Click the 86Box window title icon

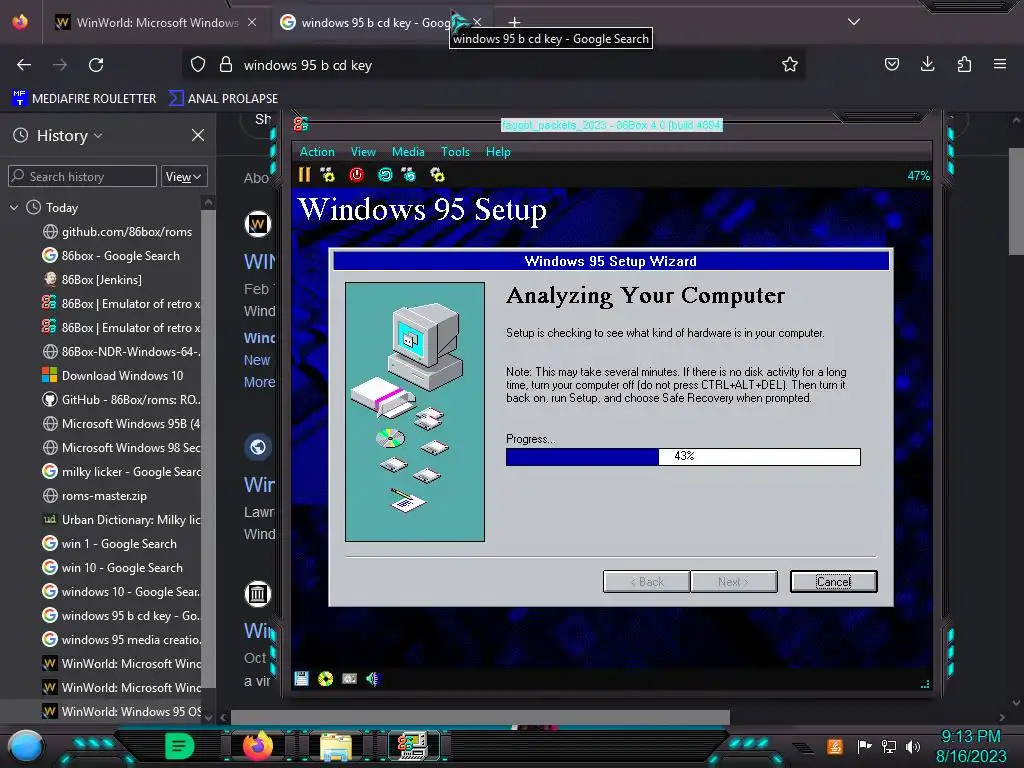tap(301, 124)
